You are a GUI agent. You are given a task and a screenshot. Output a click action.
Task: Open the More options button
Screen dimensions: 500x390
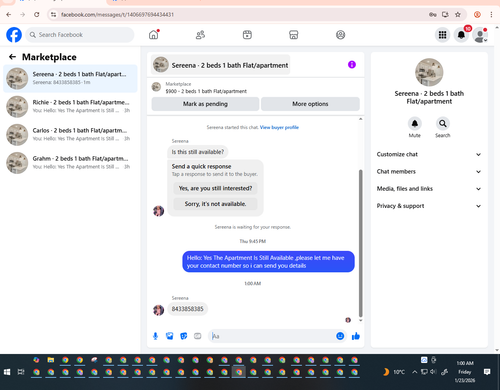click(x=310, y=104)
